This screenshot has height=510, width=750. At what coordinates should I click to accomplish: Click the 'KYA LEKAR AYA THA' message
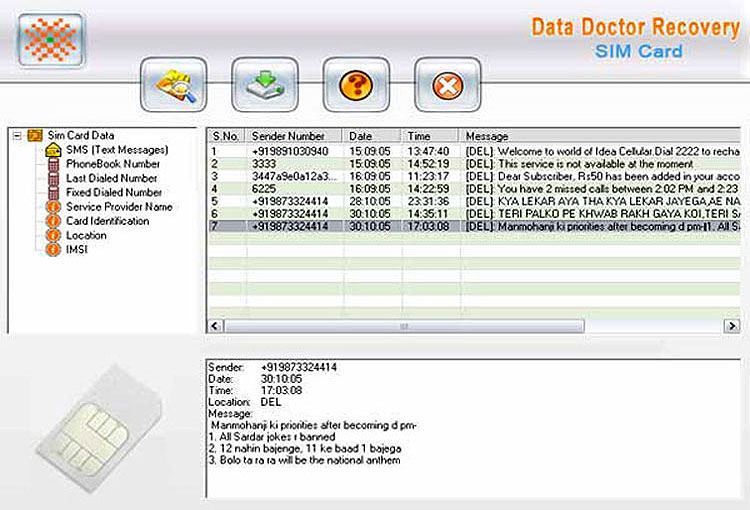point(603,201)
